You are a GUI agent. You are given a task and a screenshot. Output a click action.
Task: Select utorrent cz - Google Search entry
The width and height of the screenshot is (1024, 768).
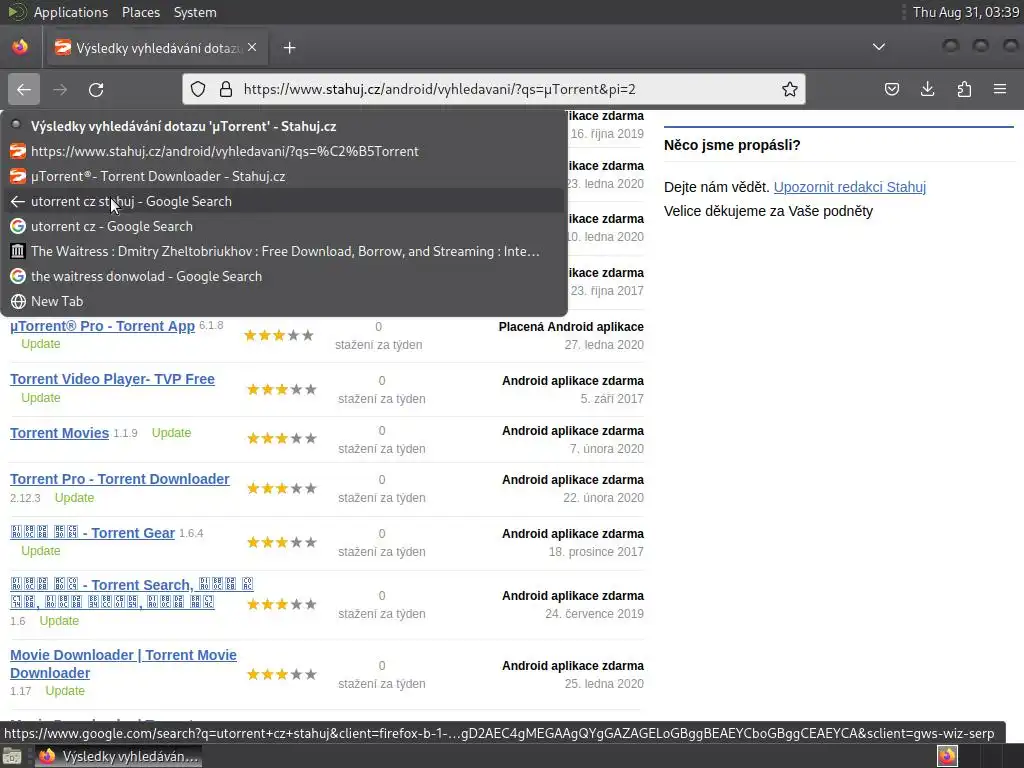pyautogui.click(x=283, y=227)
